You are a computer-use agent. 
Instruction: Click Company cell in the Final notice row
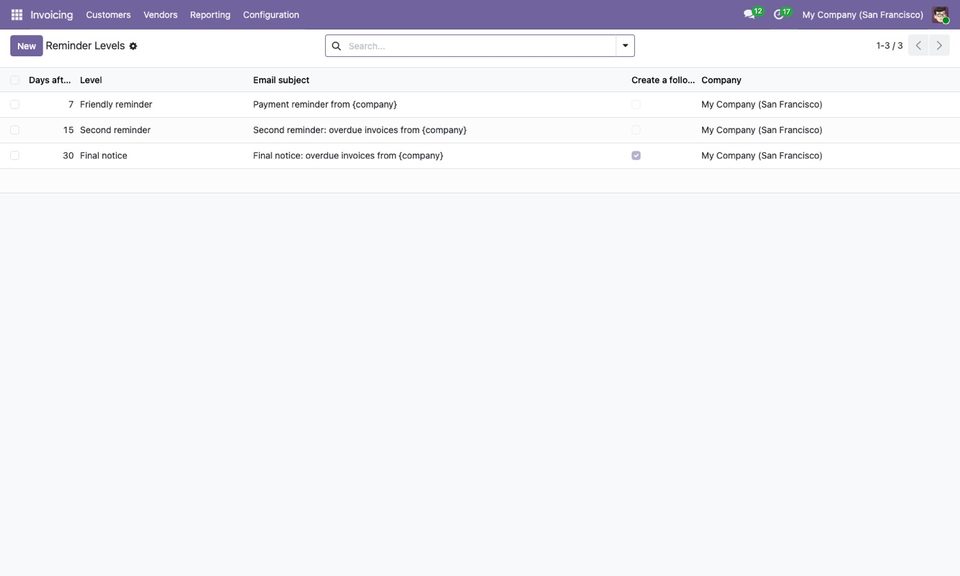[762, 156]
